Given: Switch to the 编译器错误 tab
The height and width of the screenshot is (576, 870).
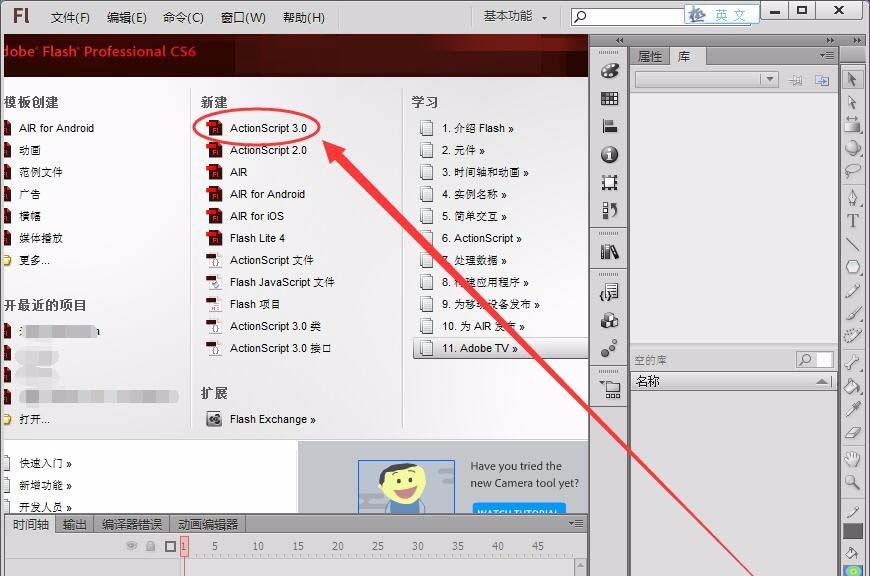Looking at the screenshot, I should click(x=131, y=524).
